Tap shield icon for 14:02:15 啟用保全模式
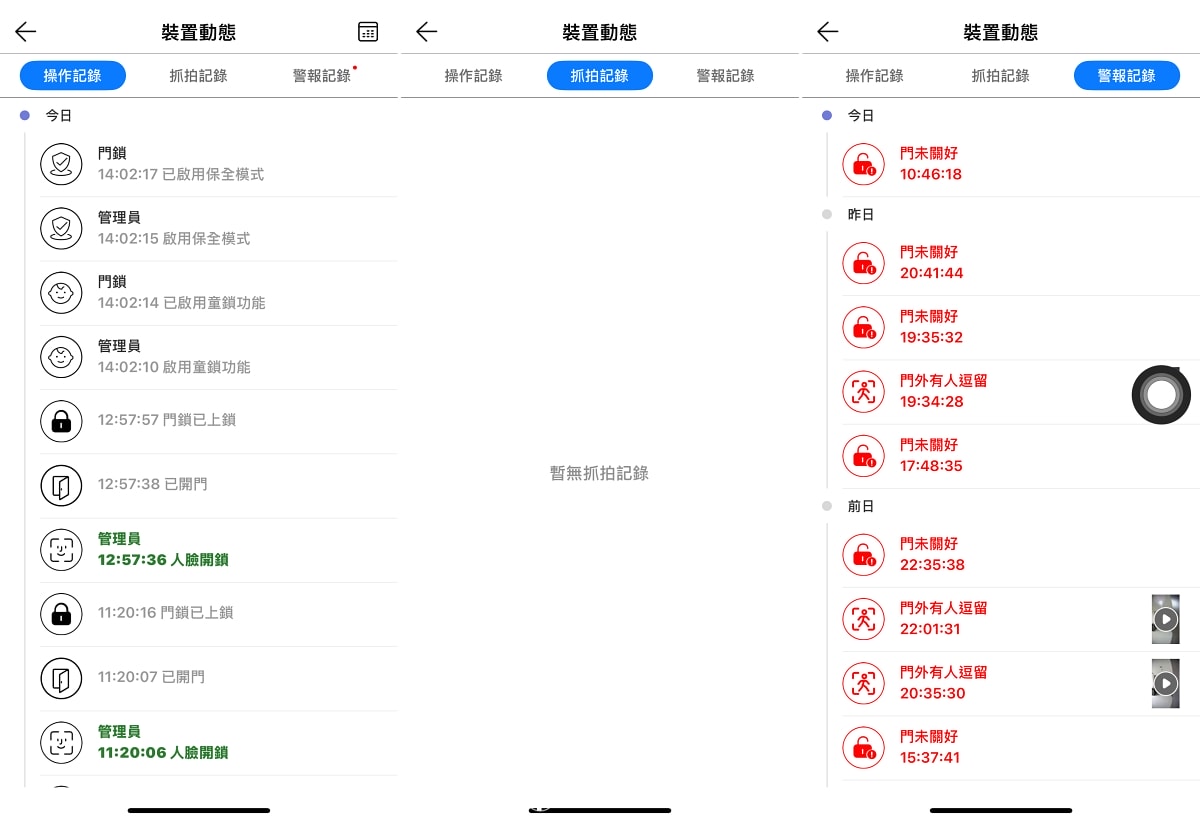 point(61,228)
